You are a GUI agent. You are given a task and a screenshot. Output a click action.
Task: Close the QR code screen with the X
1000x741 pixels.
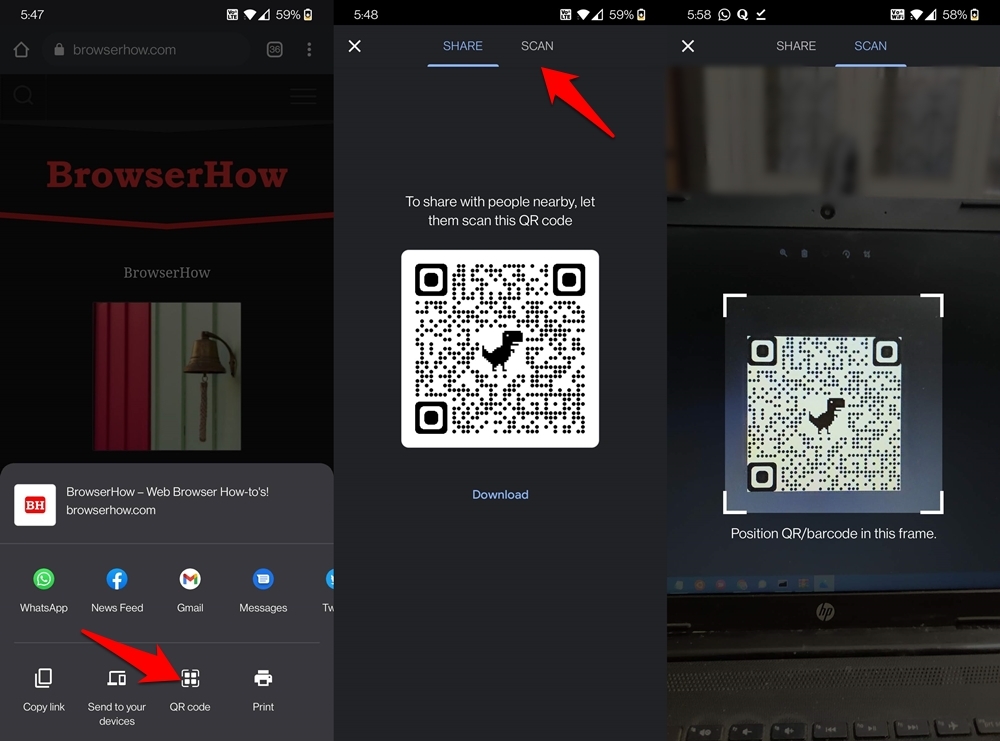(x=355, y=45)
